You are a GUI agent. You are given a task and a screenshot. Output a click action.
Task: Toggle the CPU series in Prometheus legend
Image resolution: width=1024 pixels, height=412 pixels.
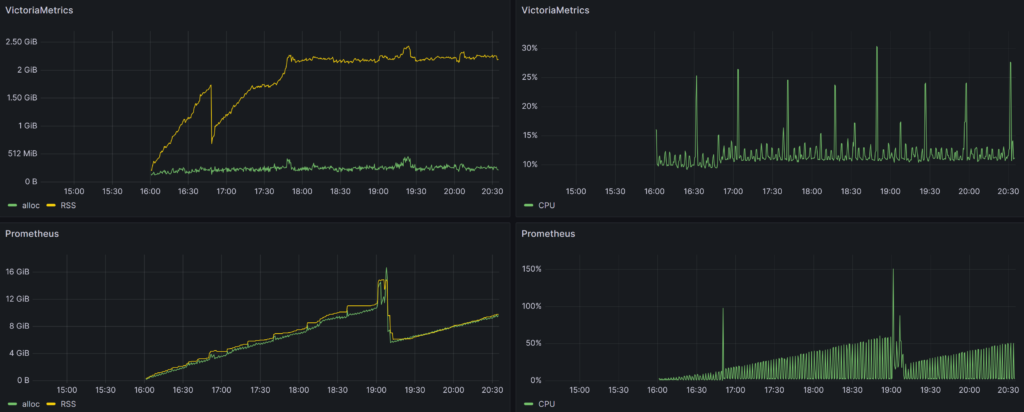548,405
